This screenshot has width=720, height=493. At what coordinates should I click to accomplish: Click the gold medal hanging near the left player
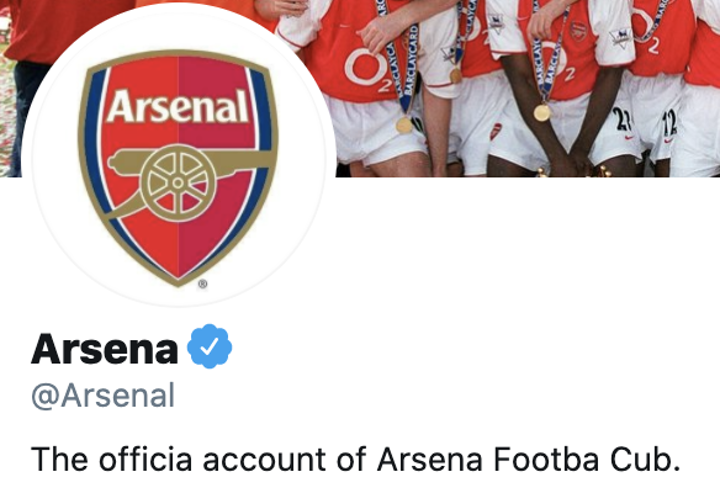coord(404,125)
